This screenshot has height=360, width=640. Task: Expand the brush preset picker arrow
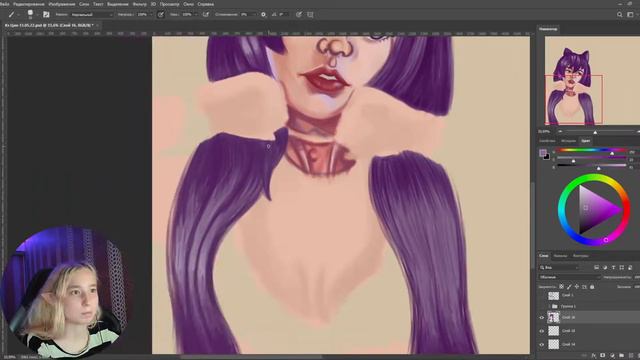pyautogui.click(x=37, y=15)
